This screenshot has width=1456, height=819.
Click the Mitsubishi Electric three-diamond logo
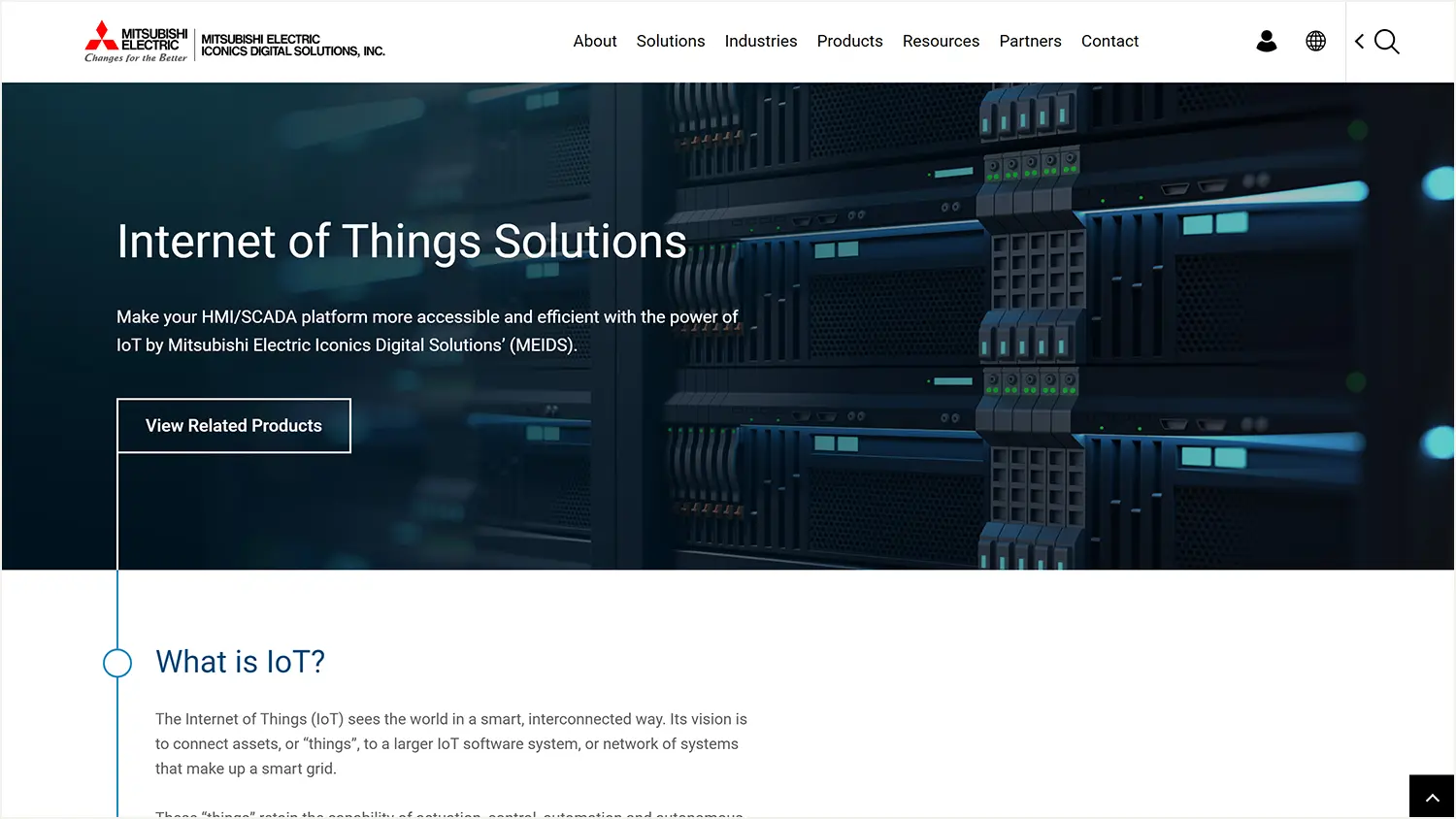pyautogui.click(x=102, y=36)
